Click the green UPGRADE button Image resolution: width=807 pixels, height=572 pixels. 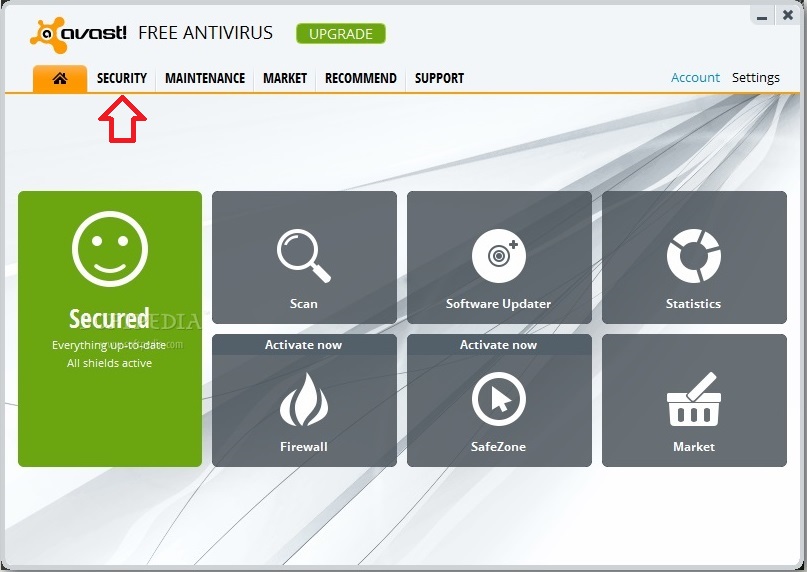pyautogui.click(x=341, y=33)
